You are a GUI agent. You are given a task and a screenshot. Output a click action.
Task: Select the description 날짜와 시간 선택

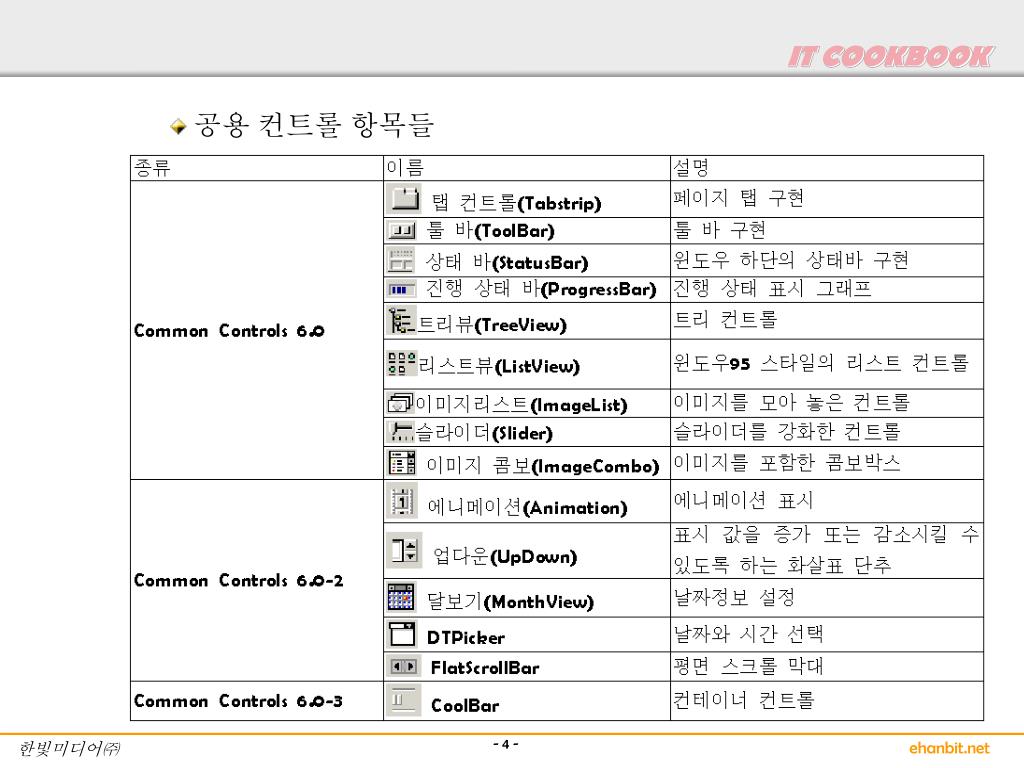pos(748,633)
